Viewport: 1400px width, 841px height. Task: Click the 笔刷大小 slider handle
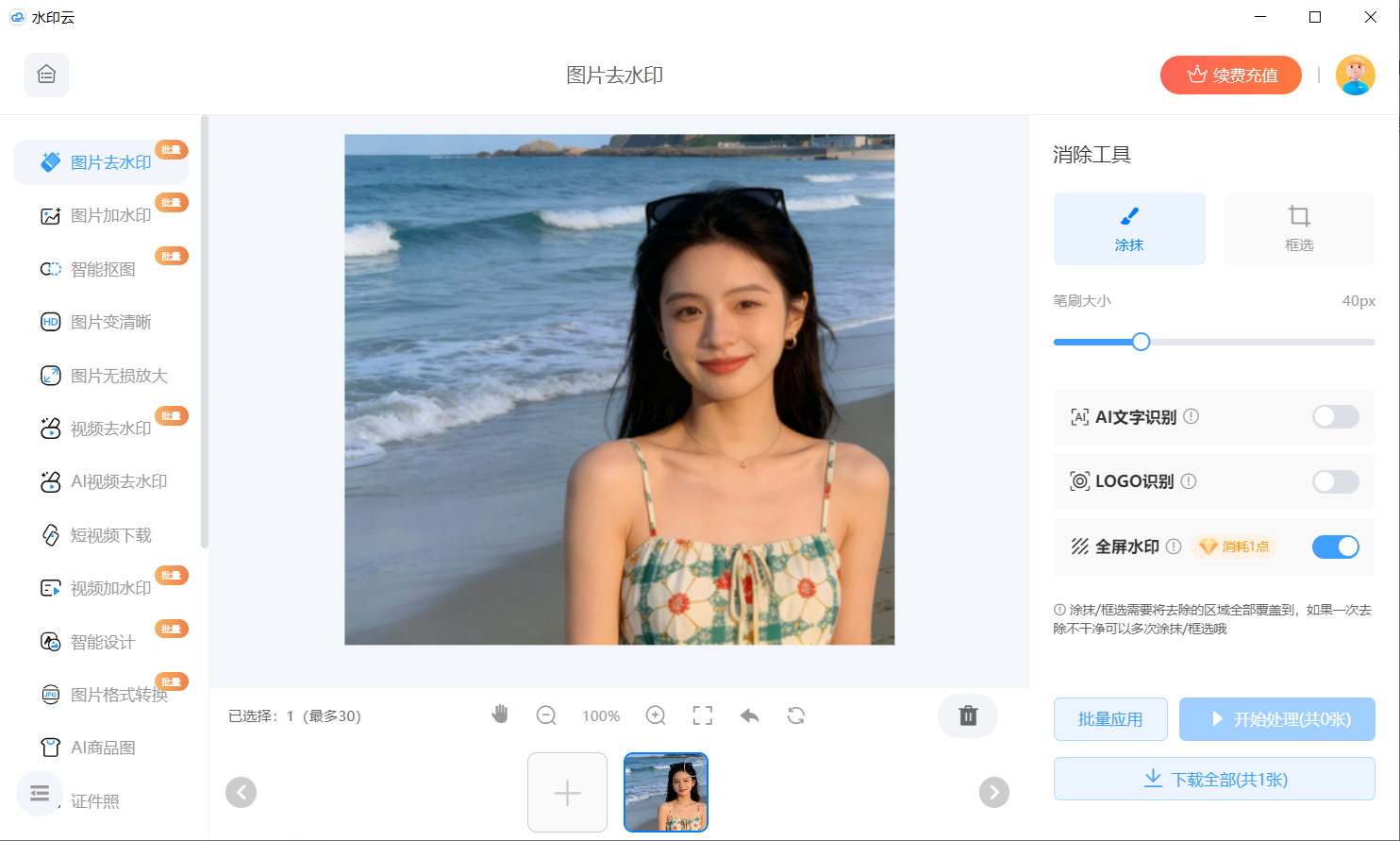tap(1141, 342)
